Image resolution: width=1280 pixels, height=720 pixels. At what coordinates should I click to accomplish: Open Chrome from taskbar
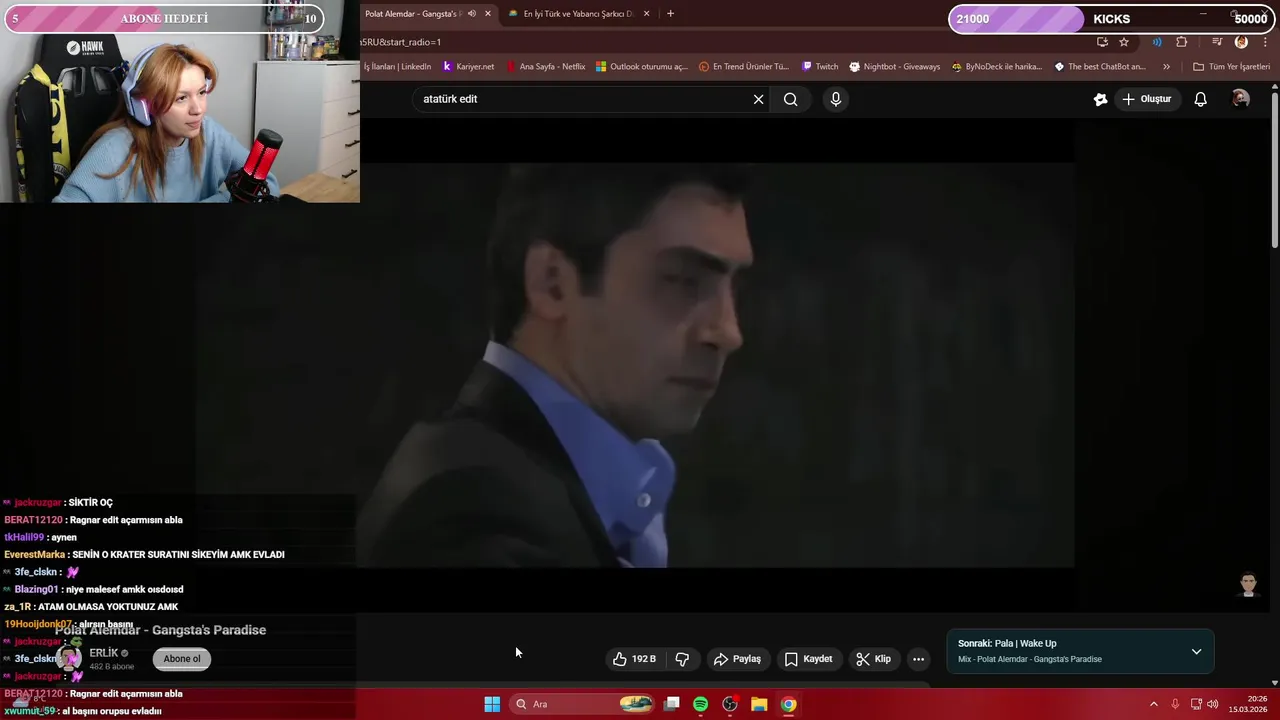point(788,704)
